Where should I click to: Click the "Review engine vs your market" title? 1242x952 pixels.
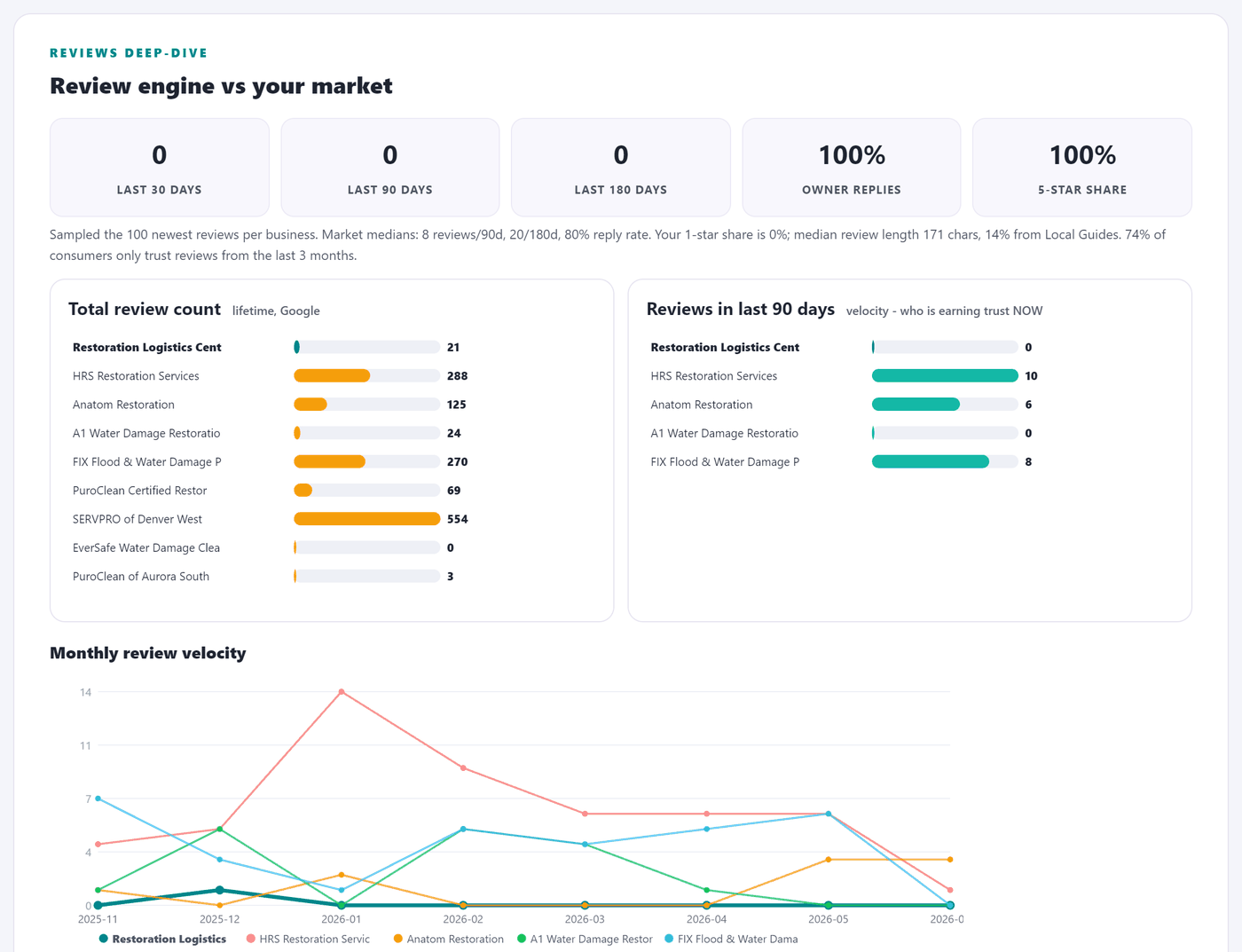click(221, 86)
